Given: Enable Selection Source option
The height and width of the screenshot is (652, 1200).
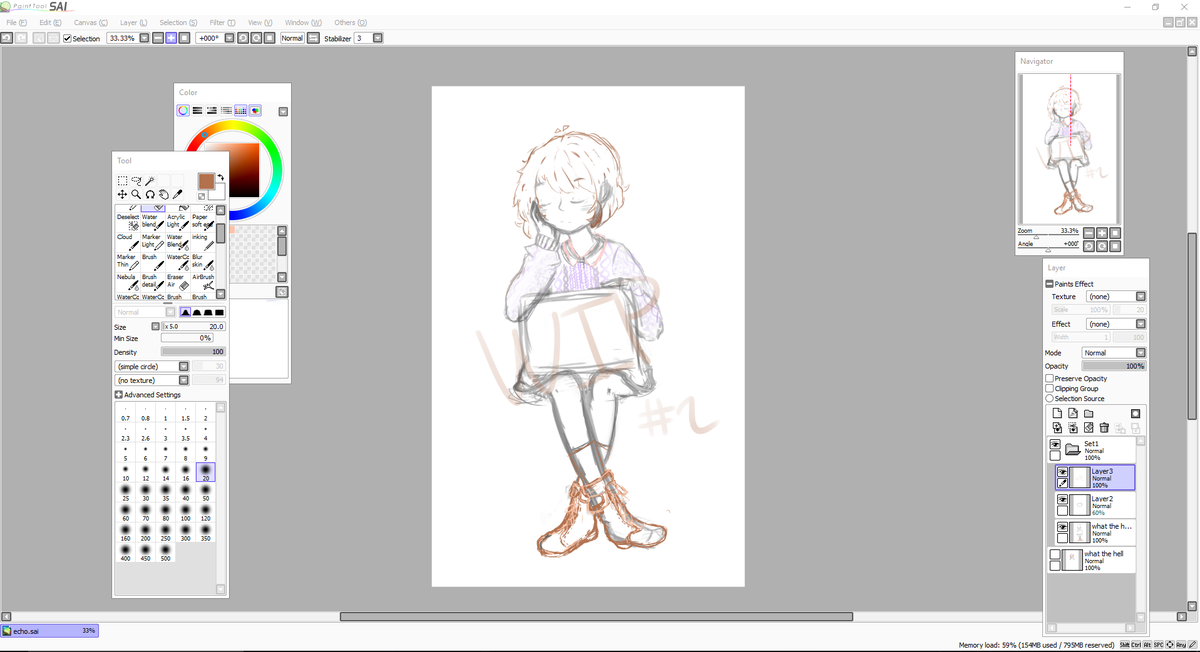Looking at the screenshot, I should pyautogui.click(x=1049, y=398).
